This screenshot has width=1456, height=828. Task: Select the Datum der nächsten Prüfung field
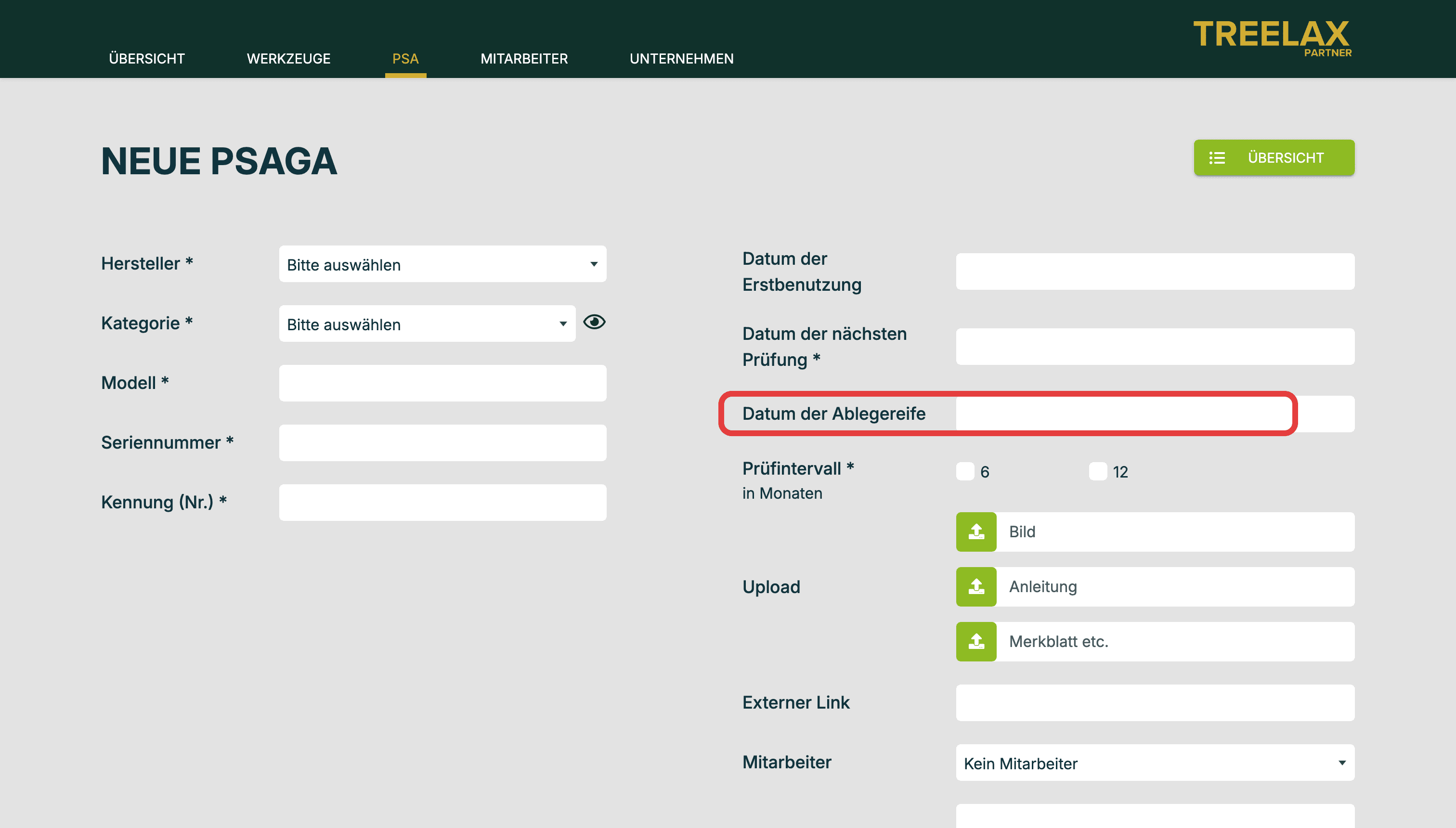point(1155,347)
